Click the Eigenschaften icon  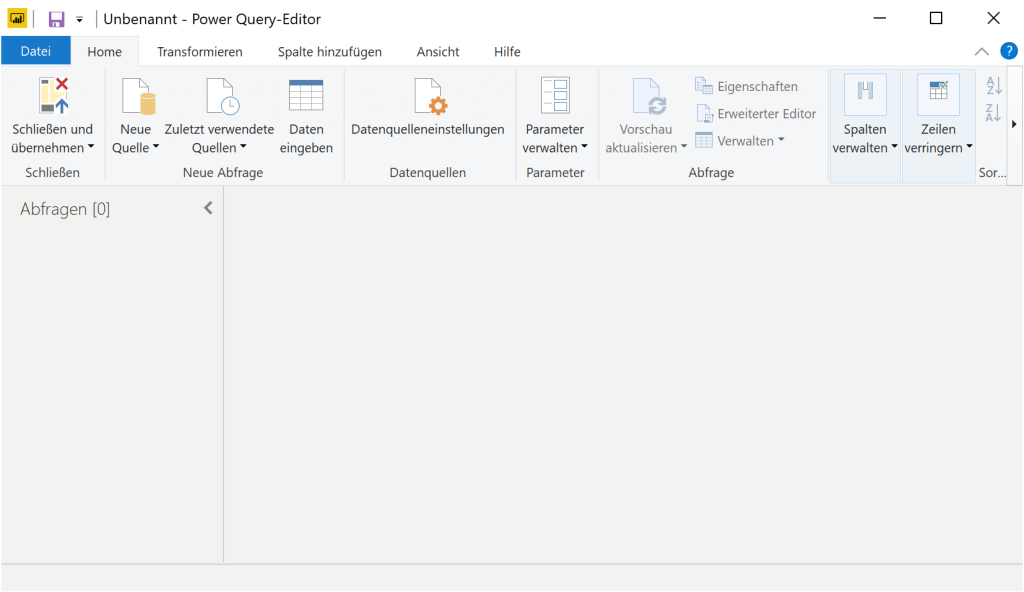[x=703, y=86]
